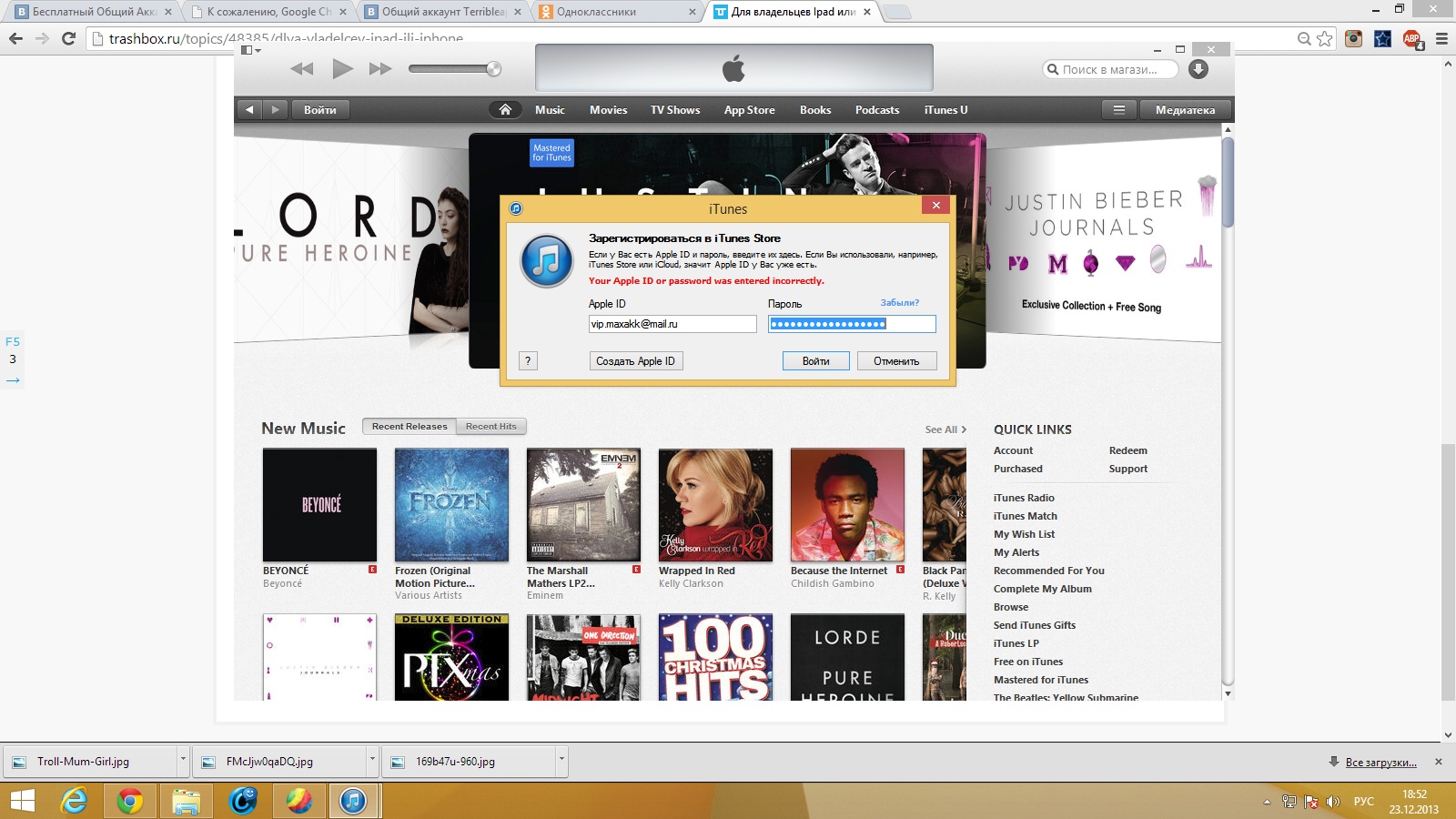Open the Books store tab
The width and height of the screenshot is (1456, 819).
(x=815, y=109)
